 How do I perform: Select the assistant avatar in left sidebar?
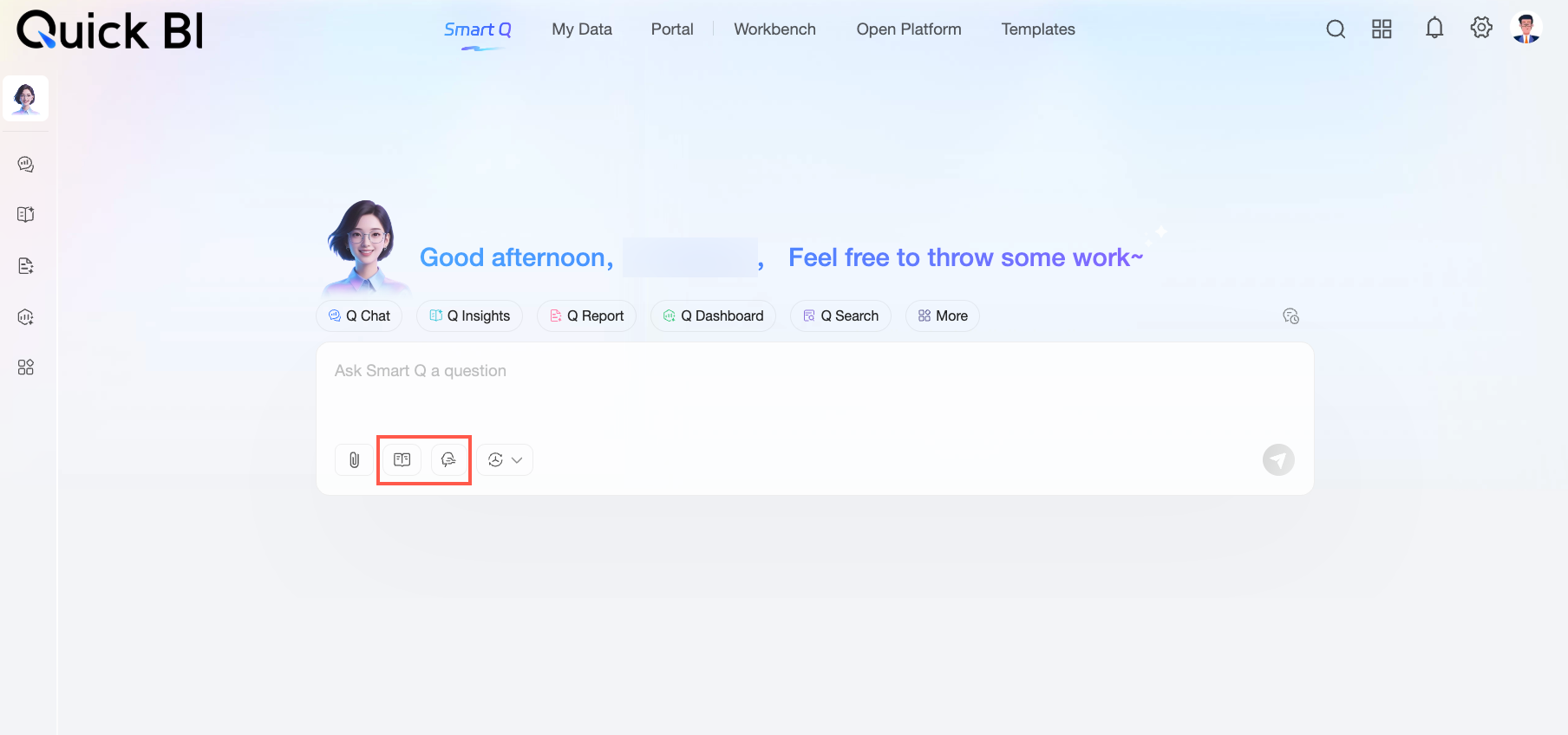coord(25,98)
